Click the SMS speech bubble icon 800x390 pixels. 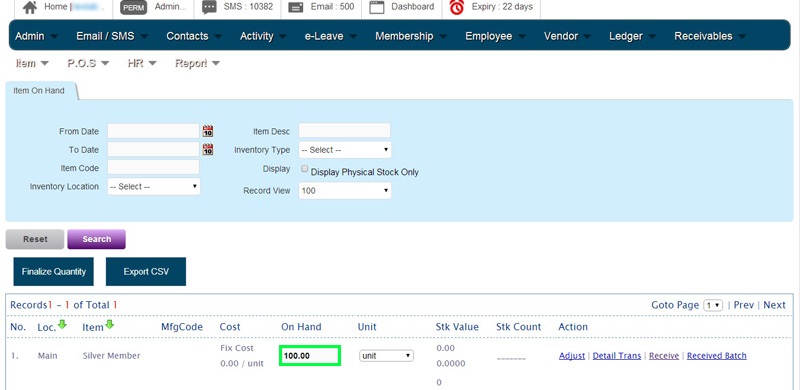click(x=209, y=7)
